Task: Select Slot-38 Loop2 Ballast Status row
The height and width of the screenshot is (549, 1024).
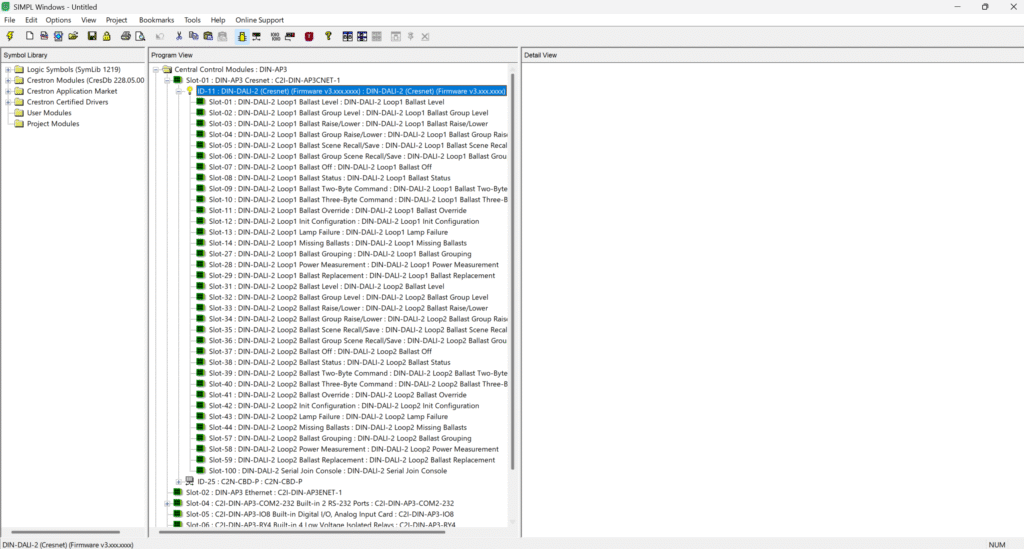Action: [x=329, y=362]
